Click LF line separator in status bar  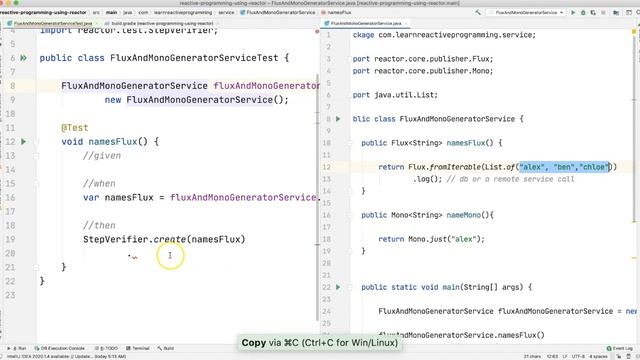coord(565,356)
